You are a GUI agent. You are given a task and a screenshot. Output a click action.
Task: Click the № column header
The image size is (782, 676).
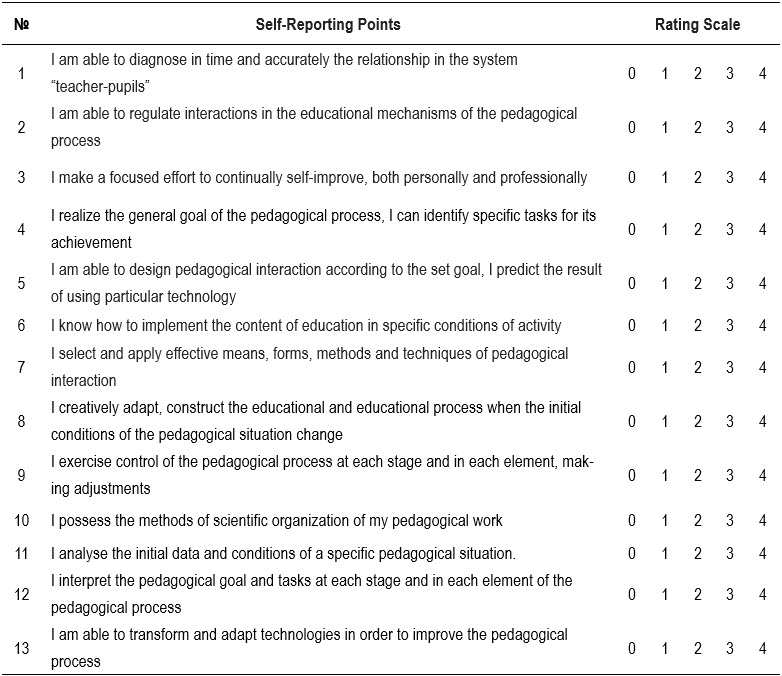click(21, 24)
